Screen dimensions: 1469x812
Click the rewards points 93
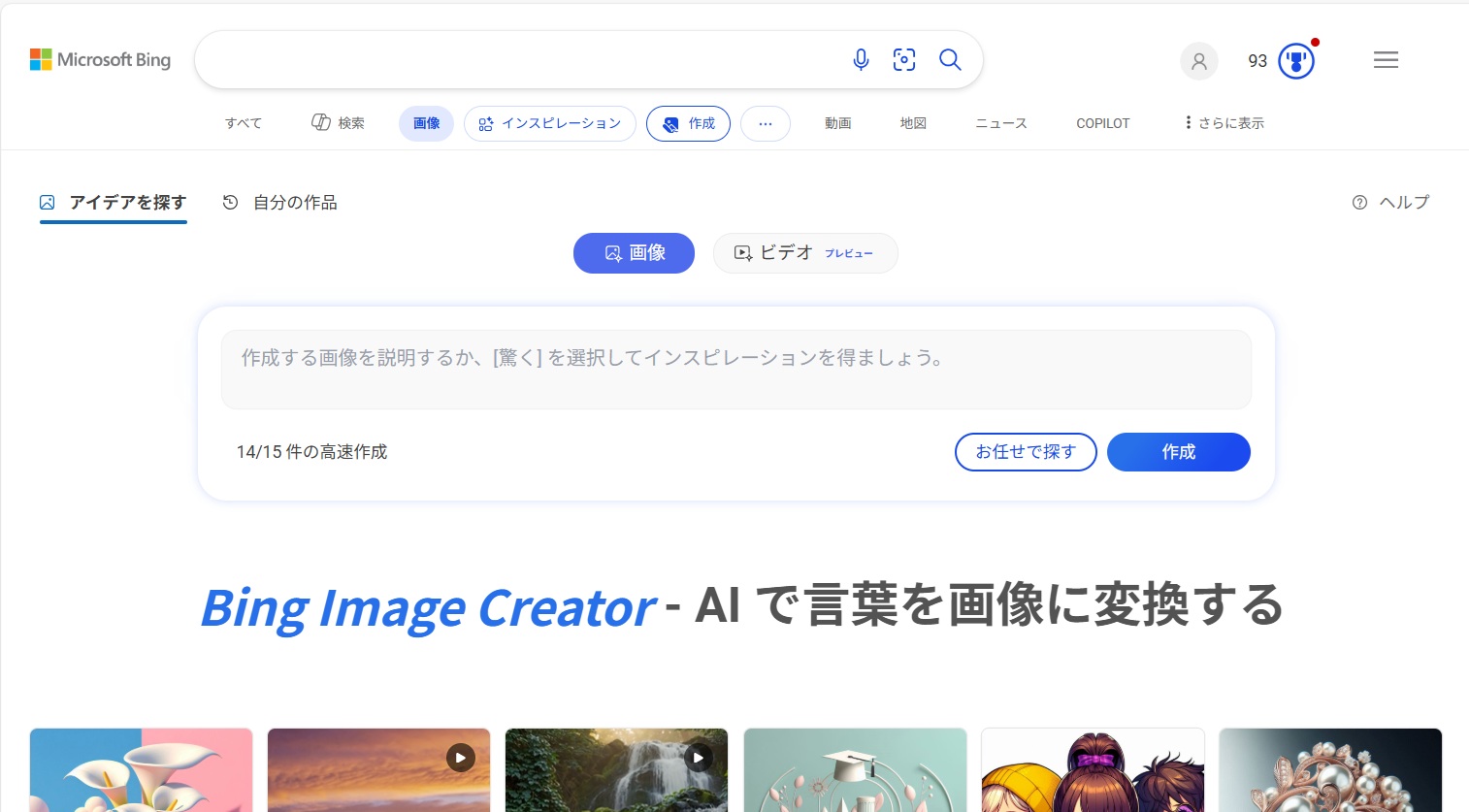tap(1257, 61)
